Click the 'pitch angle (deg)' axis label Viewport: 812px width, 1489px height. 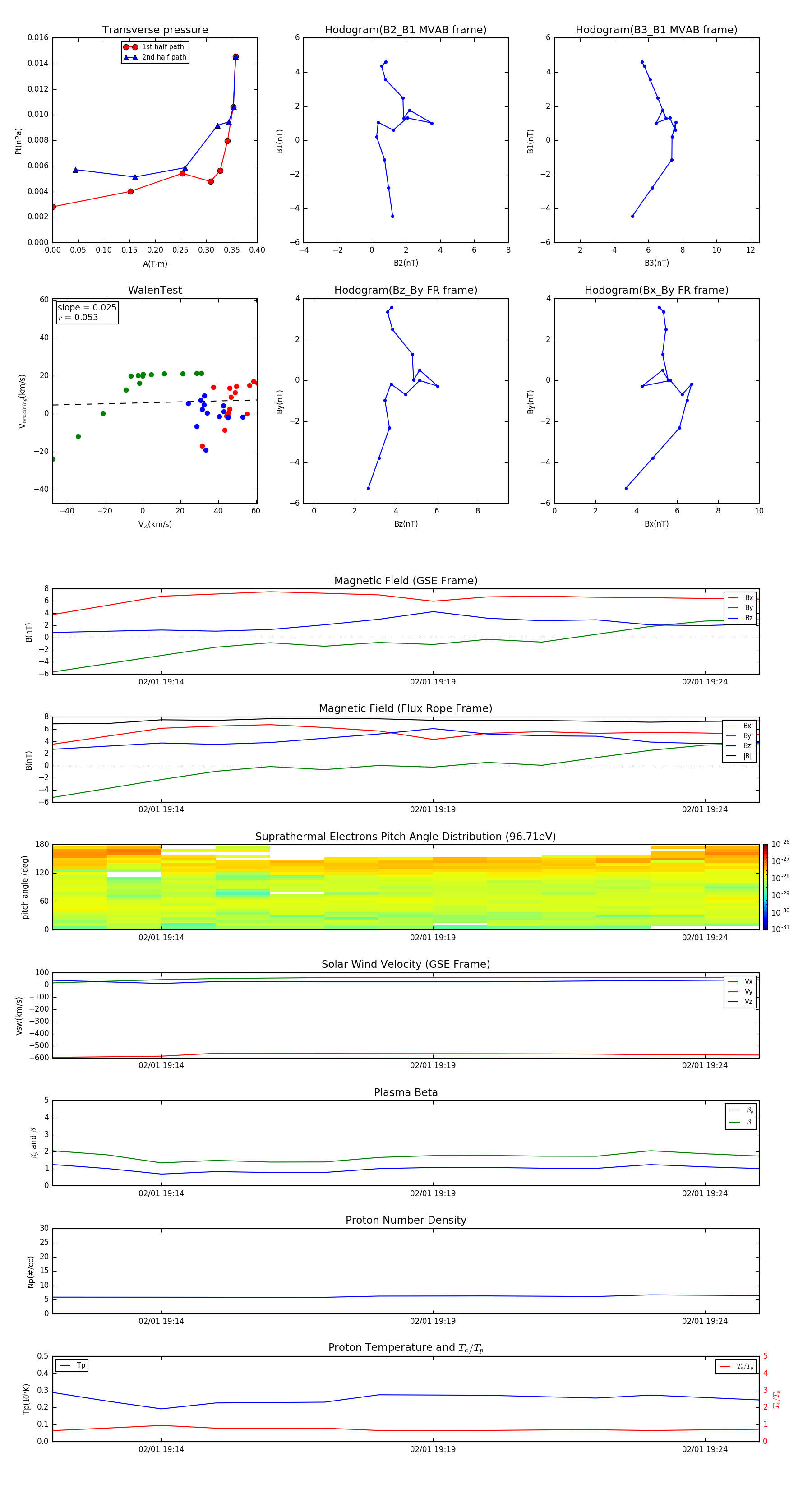[x=25, y=887]
